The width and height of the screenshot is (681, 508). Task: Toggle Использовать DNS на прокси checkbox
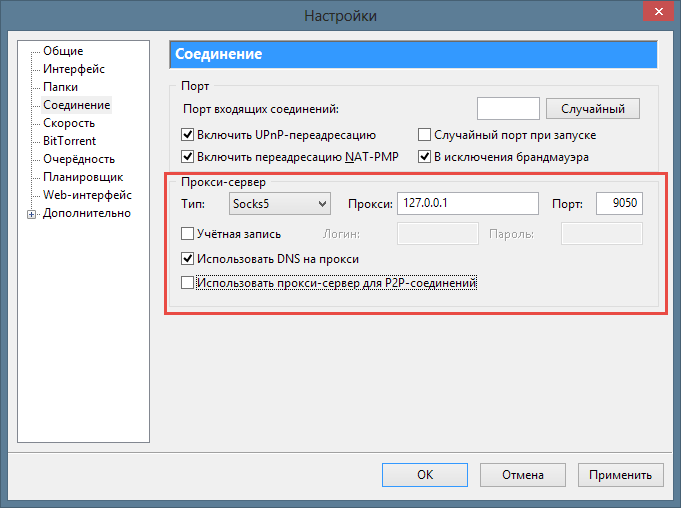pos(187,259)
